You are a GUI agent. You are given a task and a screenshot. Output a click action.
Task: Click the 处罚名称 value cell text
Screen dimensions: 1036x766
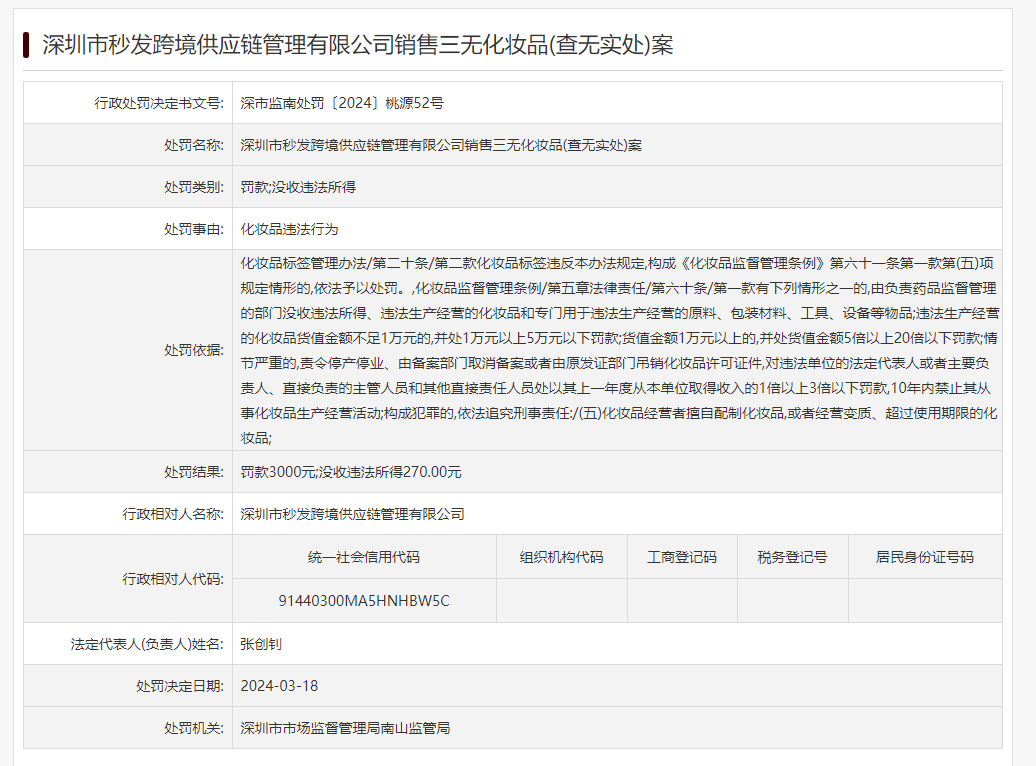441,145
